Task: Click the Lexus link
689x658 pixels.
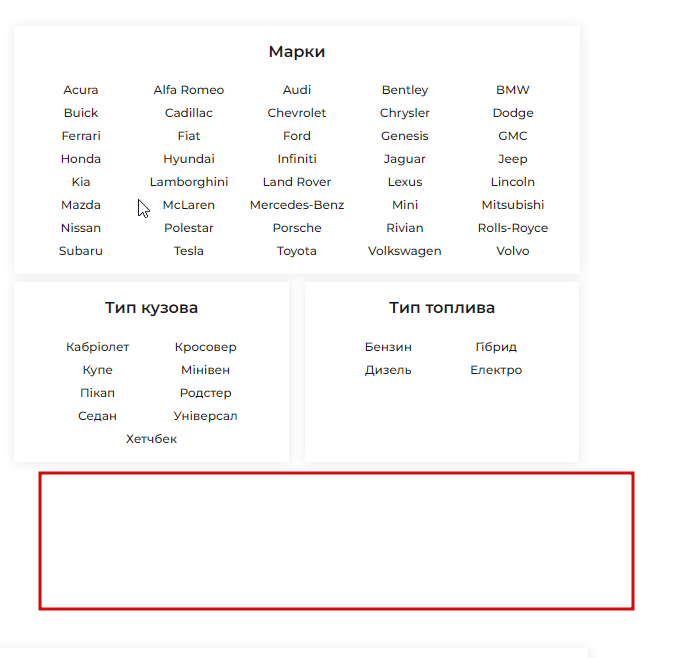Action: [x=405, y=182]
